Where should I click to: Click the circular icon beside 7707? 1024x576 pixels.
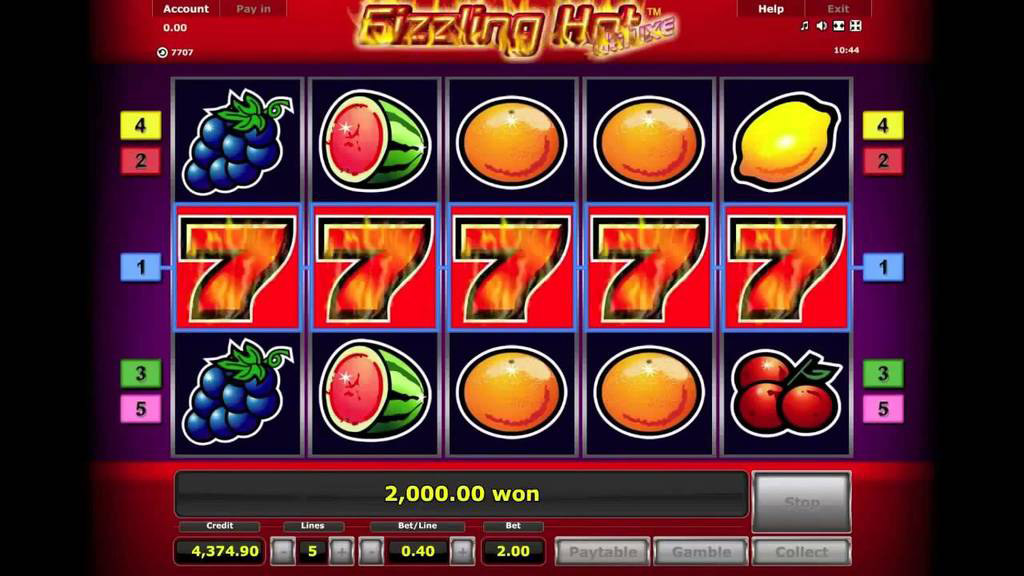[163, 52]
